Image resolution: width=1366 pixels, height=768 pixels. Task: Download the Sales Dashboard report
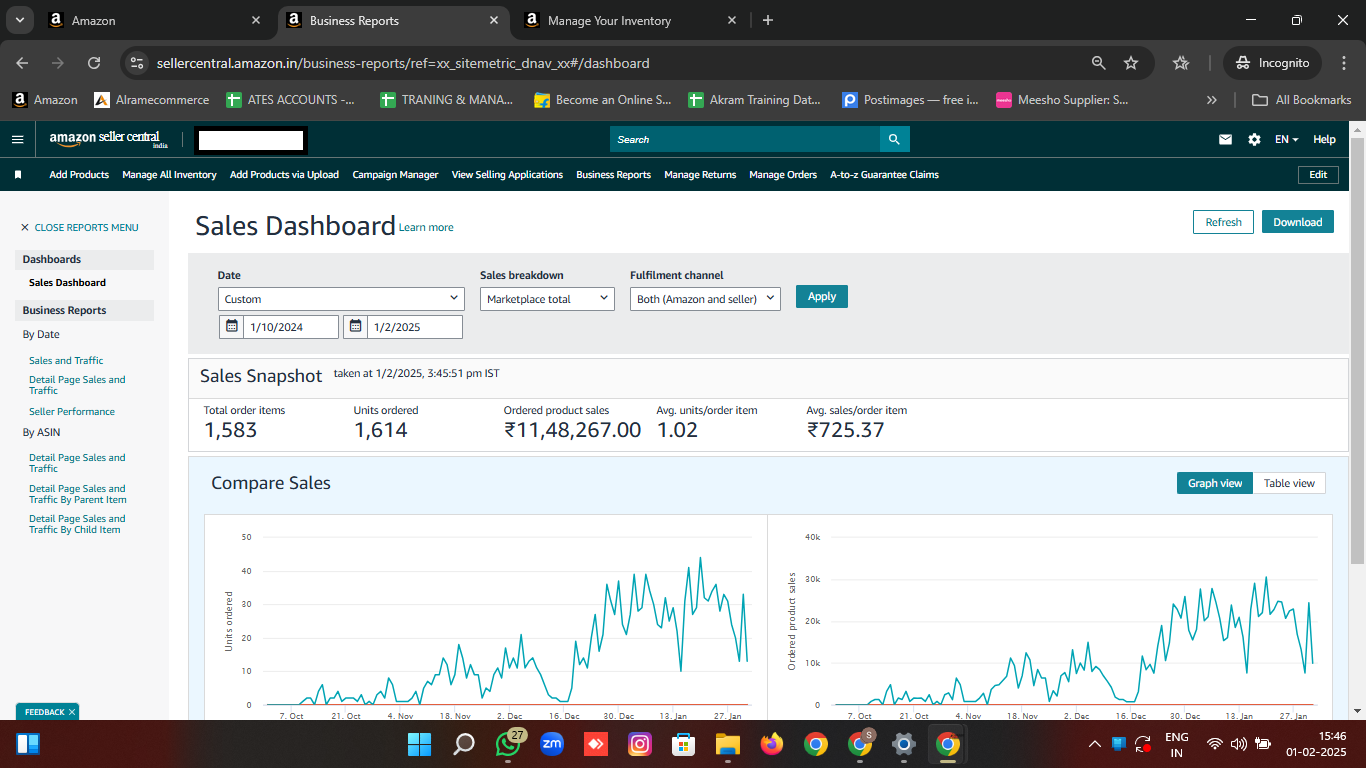click(x=1298, y=222)
